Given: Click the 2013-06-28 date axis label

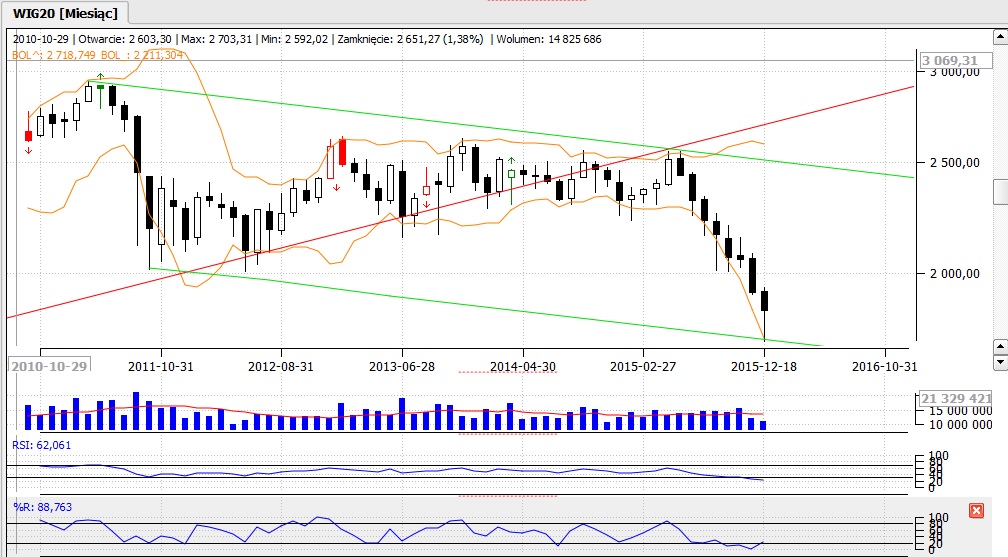Looking at the screenshot, I should point(402,367).
